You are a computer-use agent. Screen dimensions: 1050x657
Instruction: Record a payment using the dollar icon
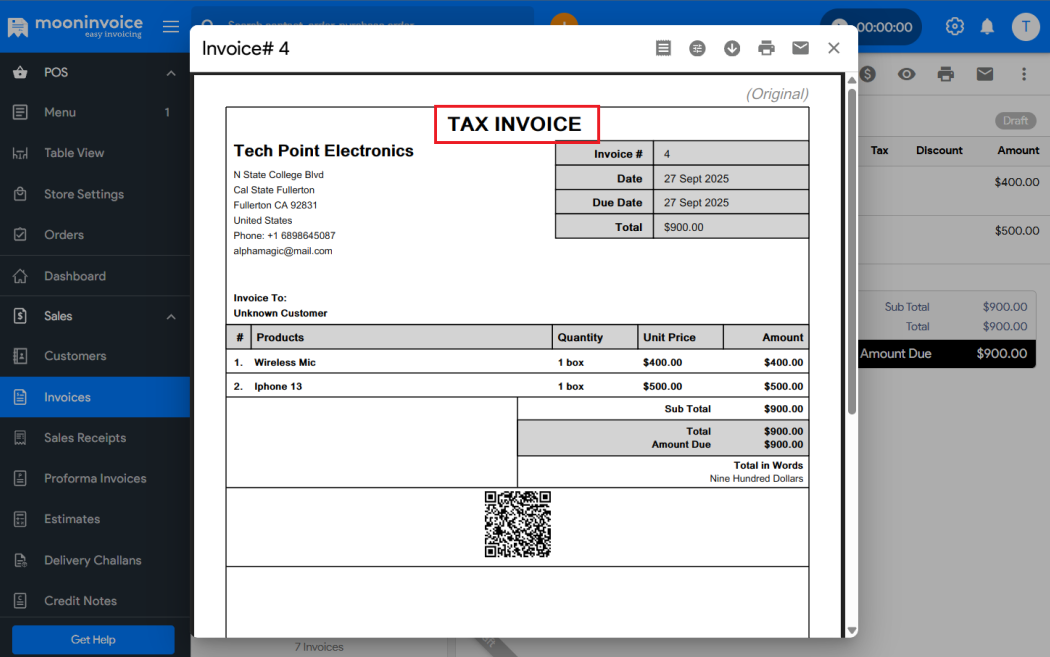click(868, 73)
